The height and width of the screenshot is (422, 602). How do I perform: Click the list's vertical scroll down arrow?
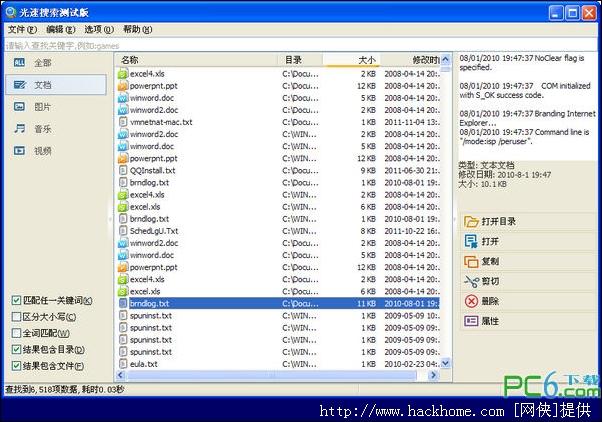click(x=445, y=363)
